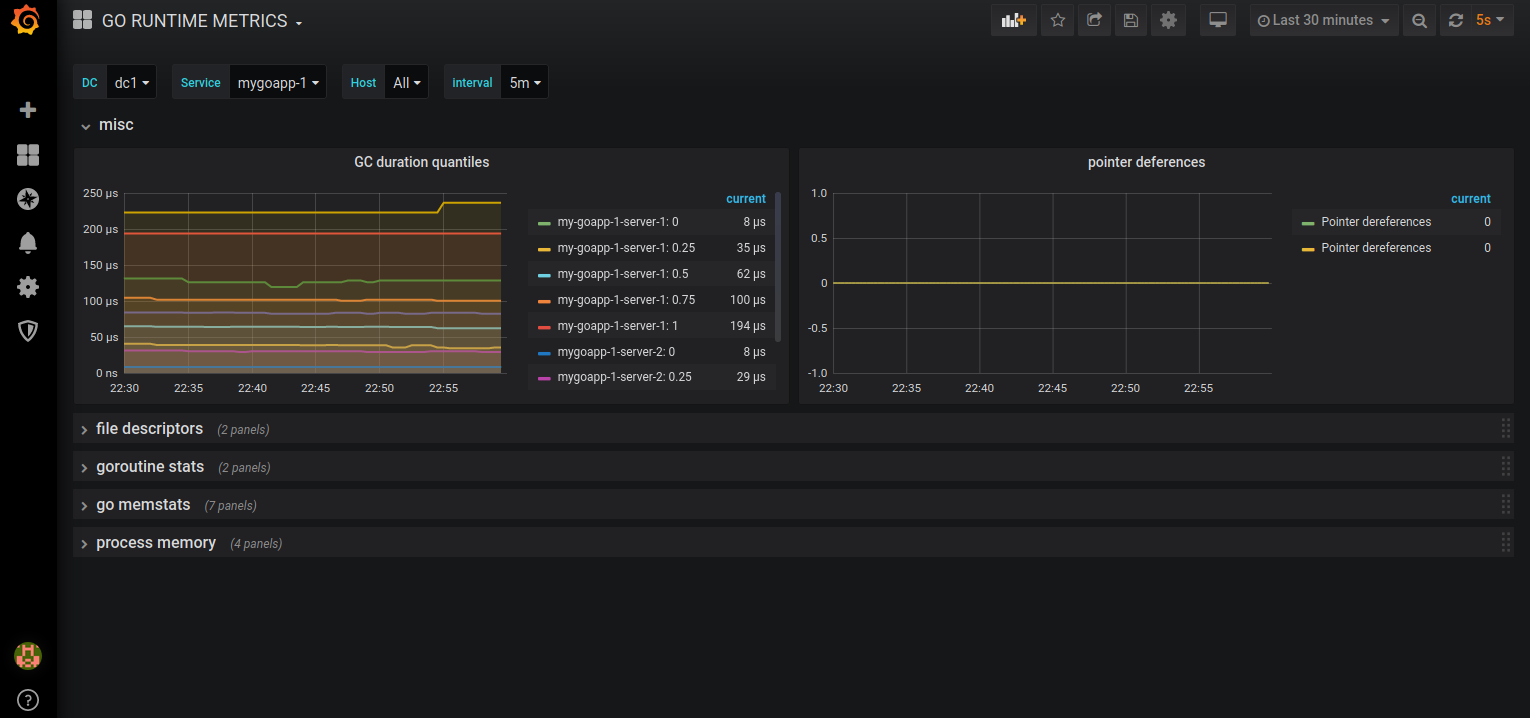Click the Add panel toolbar icon

point(1014,20)
